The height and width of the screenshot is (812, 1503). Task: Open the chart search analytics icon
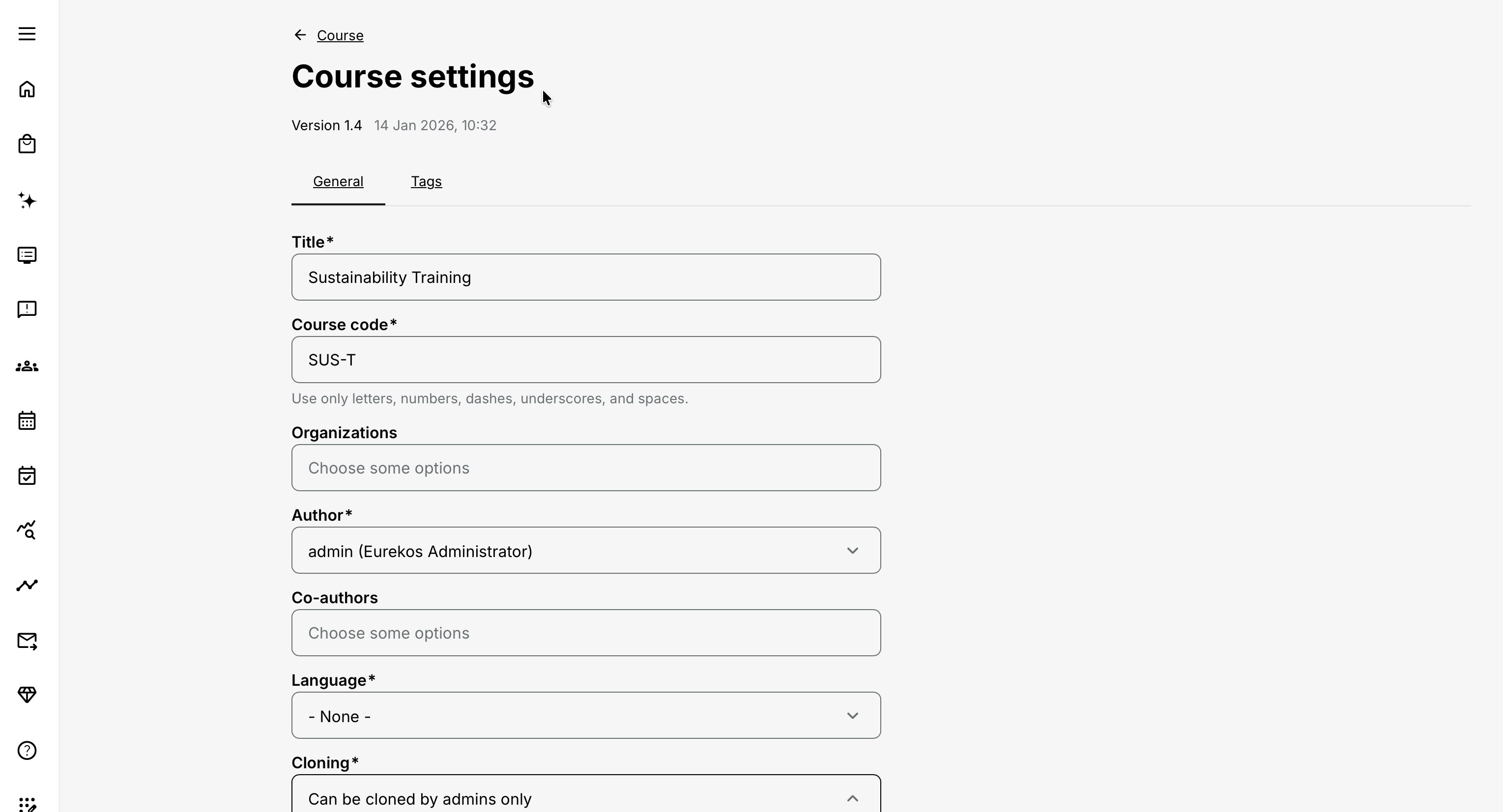point(27,530)
